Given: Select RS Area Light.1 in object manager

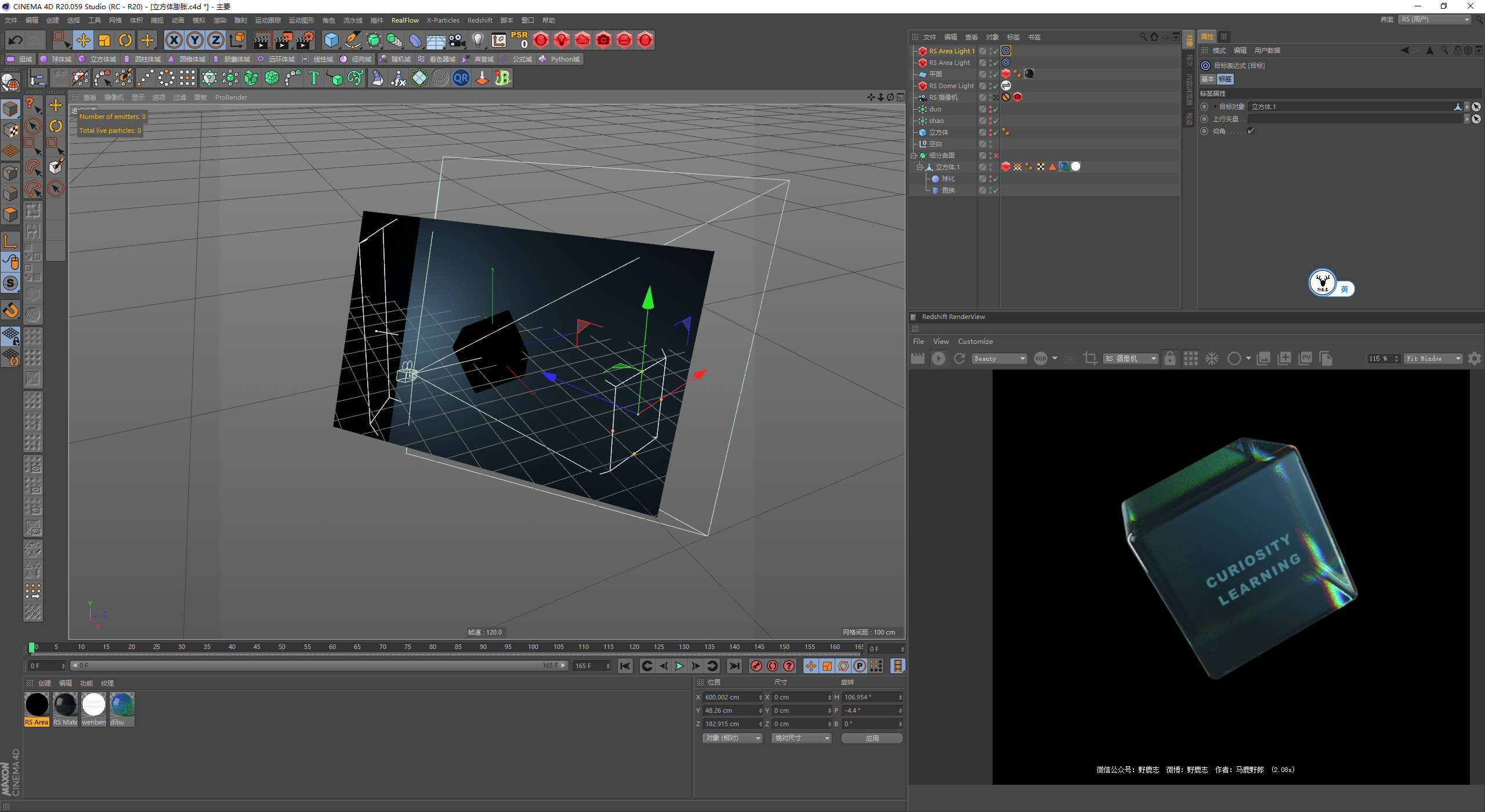Looking at the screenshot, I should [x=951, y=51].
